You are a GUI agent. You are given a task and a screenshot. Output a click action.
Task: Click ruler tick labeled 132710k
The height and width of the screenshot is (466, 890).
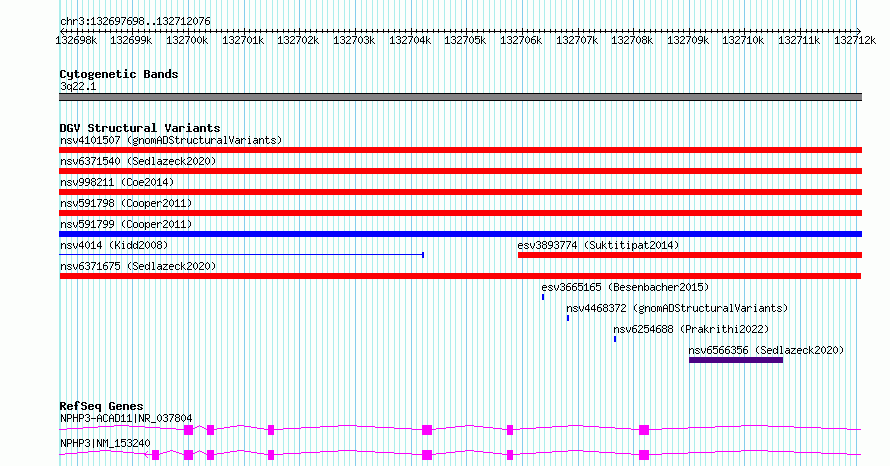(743, 40)
